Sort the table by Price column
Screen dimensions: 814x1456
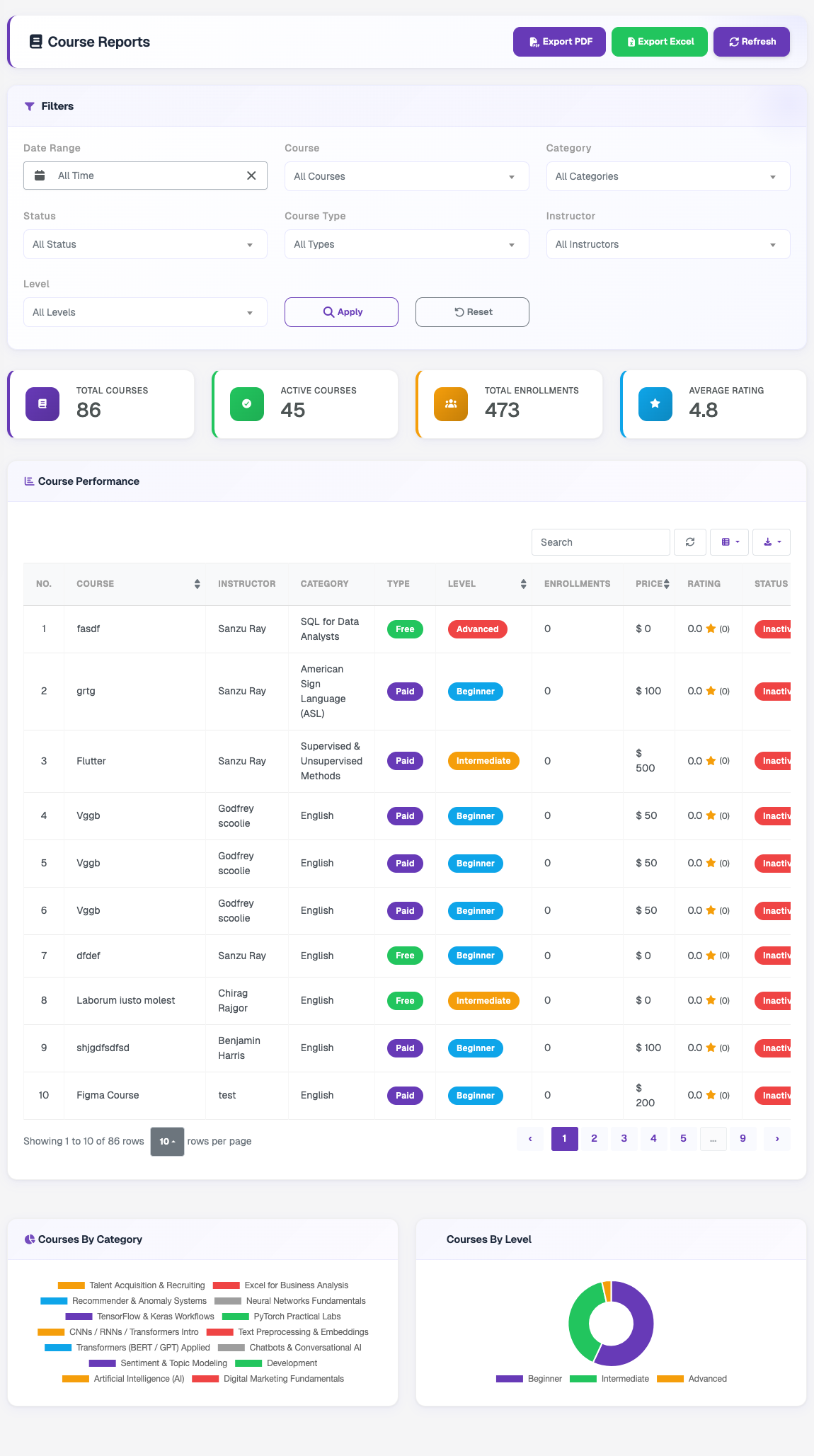(666, 584)
